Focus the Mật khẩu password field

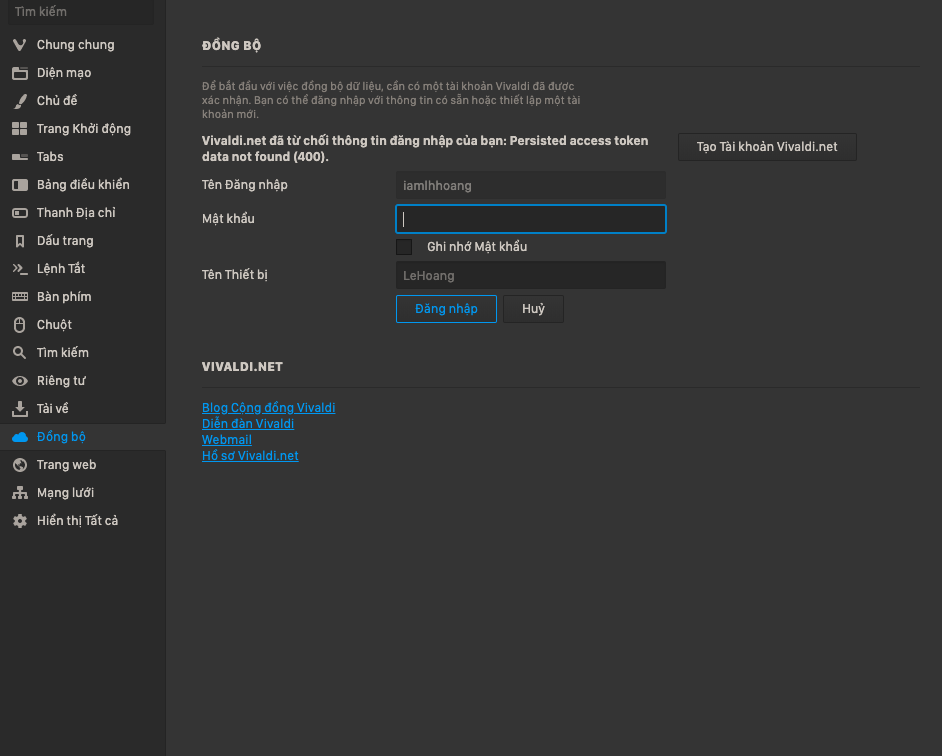click(x=531, y=219)
